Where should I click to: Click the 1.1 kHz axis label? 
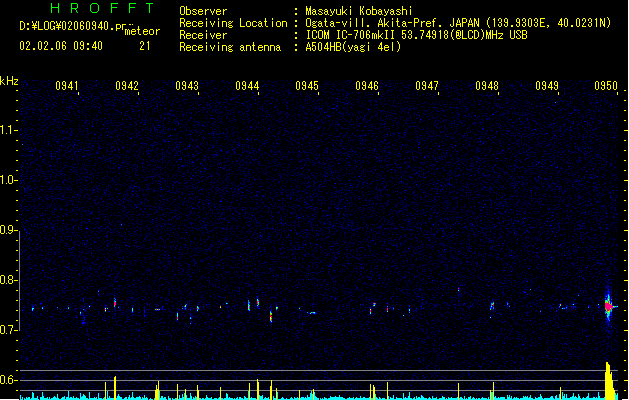coord(8,130)
